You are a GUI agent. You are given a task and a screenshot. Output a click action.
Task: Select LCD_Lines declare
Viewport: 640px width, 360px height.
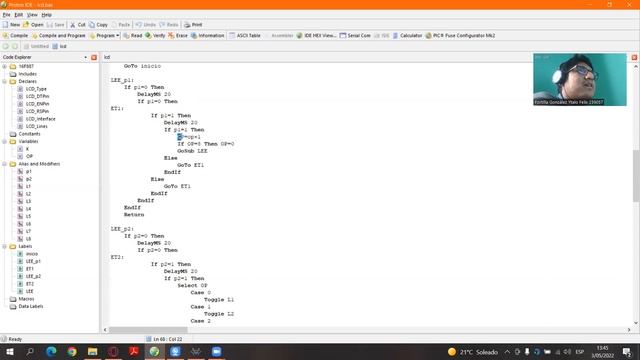click(x=36, y=126)
